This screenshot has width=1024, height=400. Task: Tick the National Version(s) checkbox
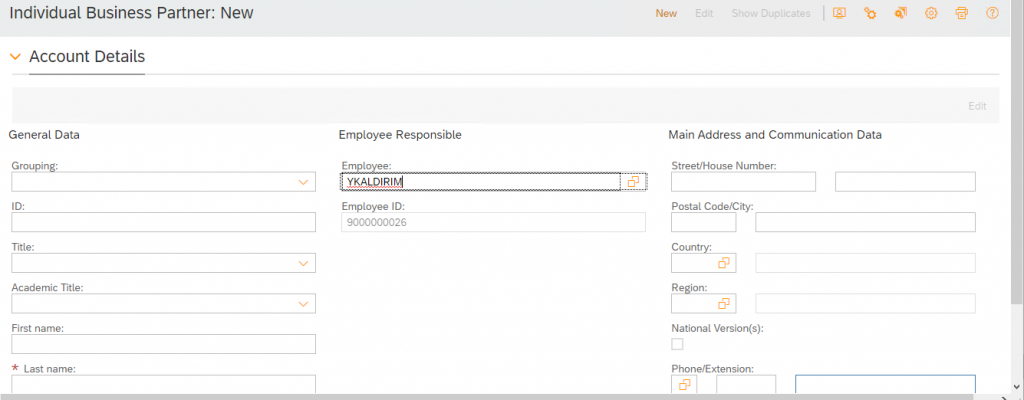click(677, 344)
